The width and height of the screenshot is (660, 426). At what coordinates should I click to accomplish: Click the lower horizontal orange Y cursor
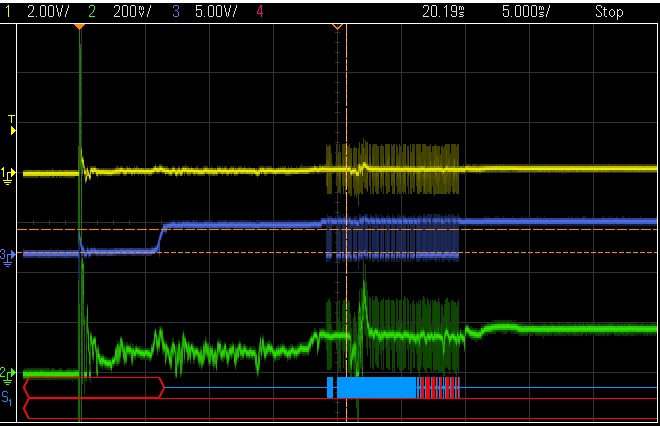coord(337,253)
